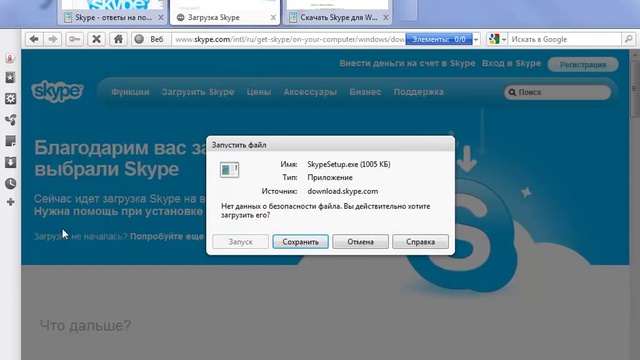640x360 pixels.
Task: Open the Поддержка menu item
Action: (x=418, y=92)
